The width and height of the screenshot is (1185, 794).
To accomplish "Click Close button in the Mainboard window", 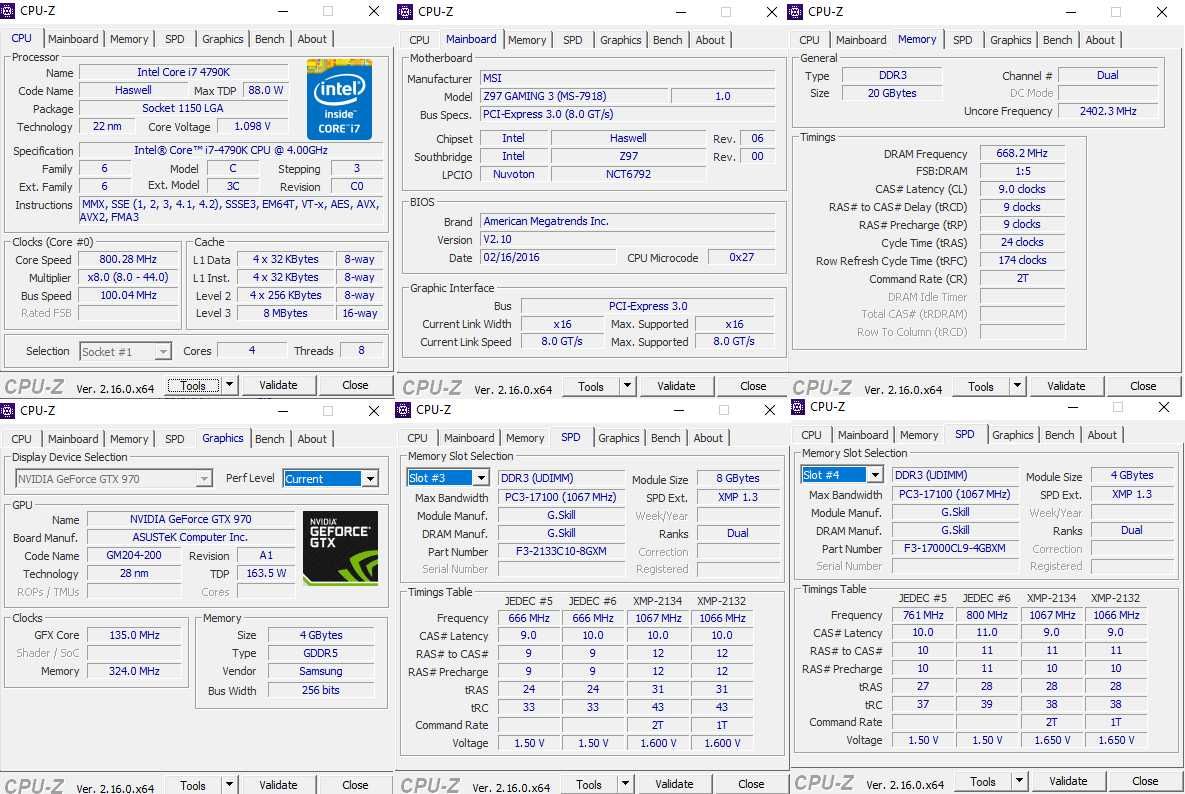I will coord(753,386).
